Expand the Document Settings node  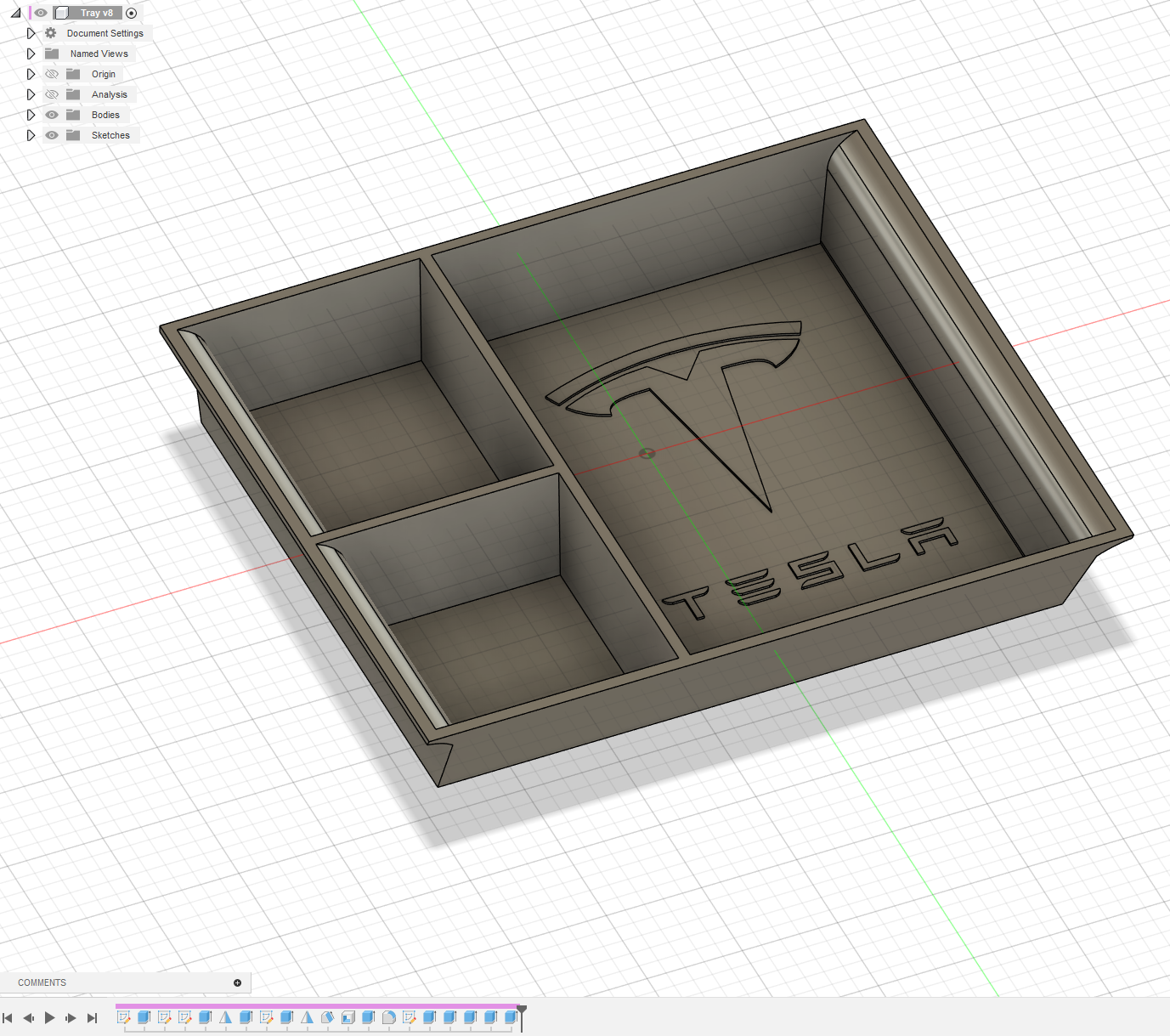click(x=31, y=33)
